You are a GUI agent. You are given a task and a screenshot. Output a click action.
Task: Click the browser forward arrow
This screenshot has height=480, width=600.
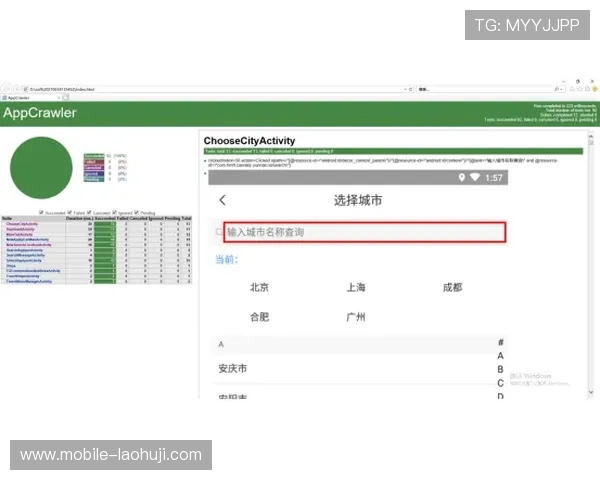(x=17, y=89)
